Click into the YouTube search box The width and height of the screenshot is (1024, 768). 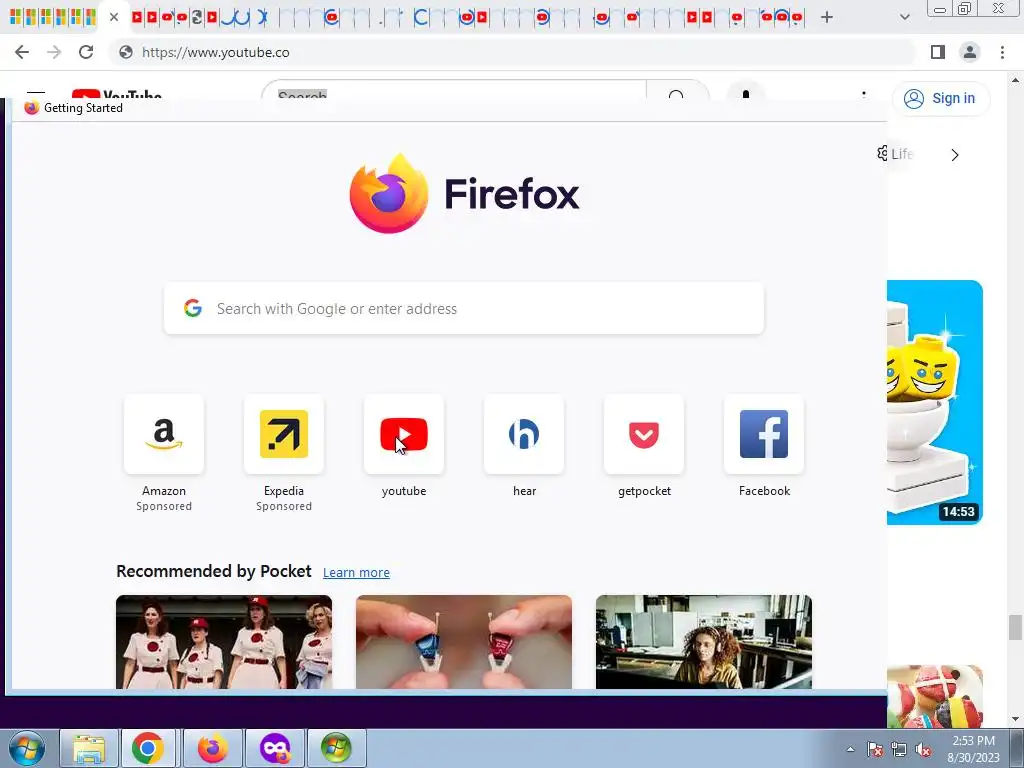[x=455, y=93]
